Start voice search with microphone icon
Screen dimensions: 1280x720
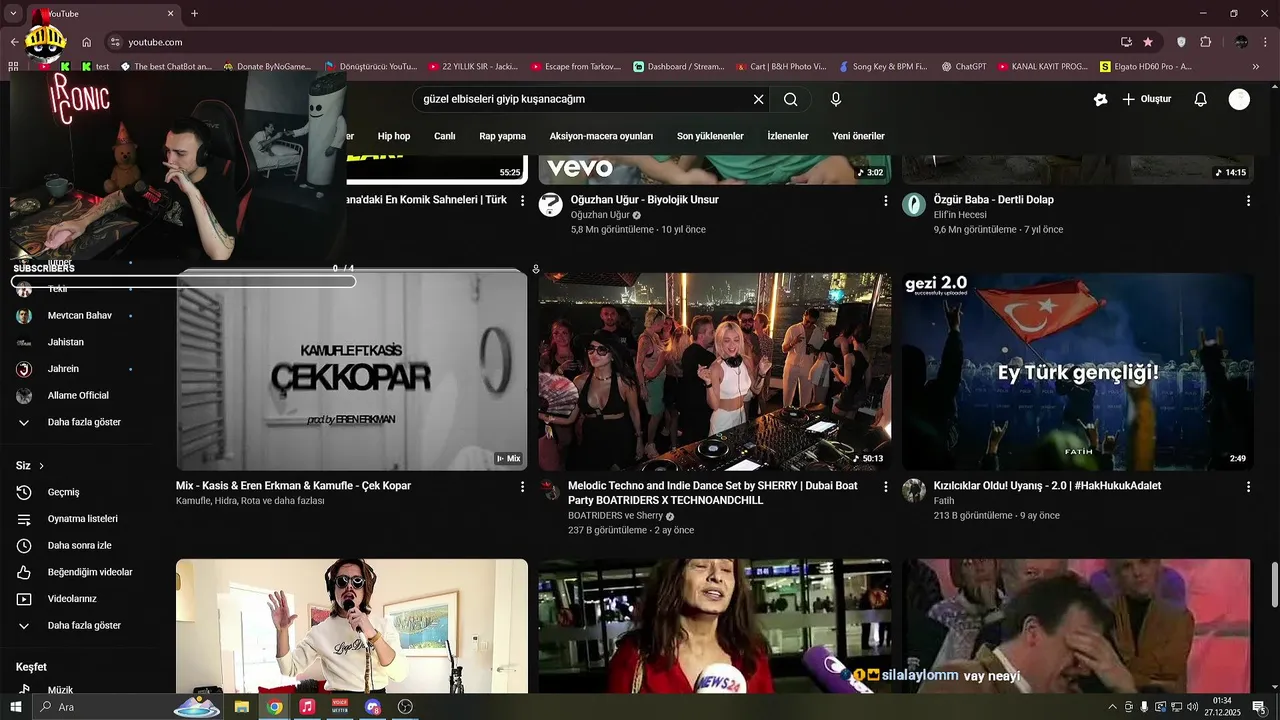(x=836, y=99)
